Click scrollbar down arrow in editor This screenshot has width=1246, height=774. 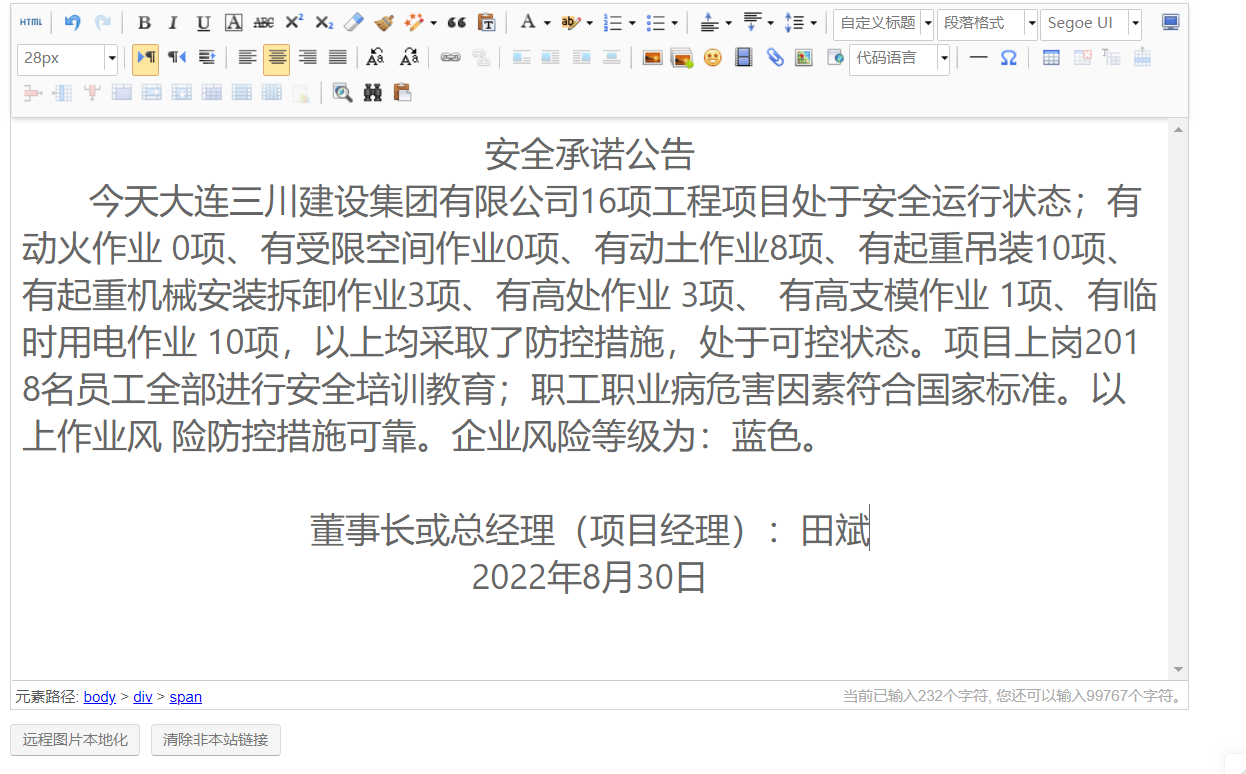point(1178,669)
